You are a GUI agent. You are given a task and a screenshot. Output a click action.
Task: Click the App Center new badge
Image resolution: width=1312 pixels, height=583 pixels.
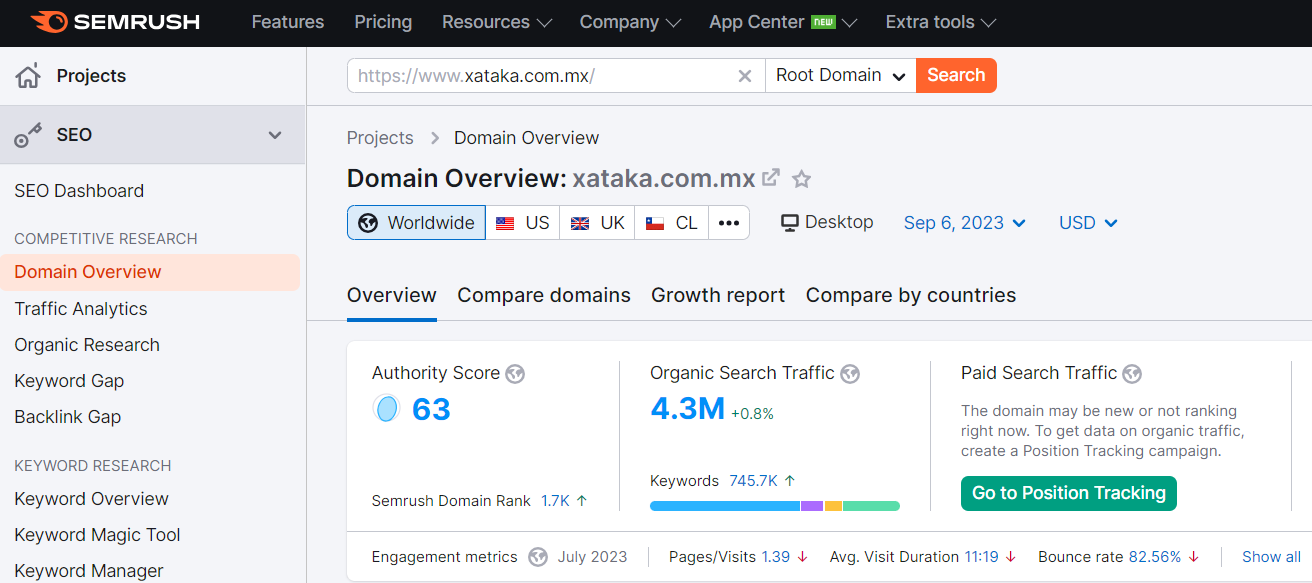pyautogui.click(x=823, y=22)
